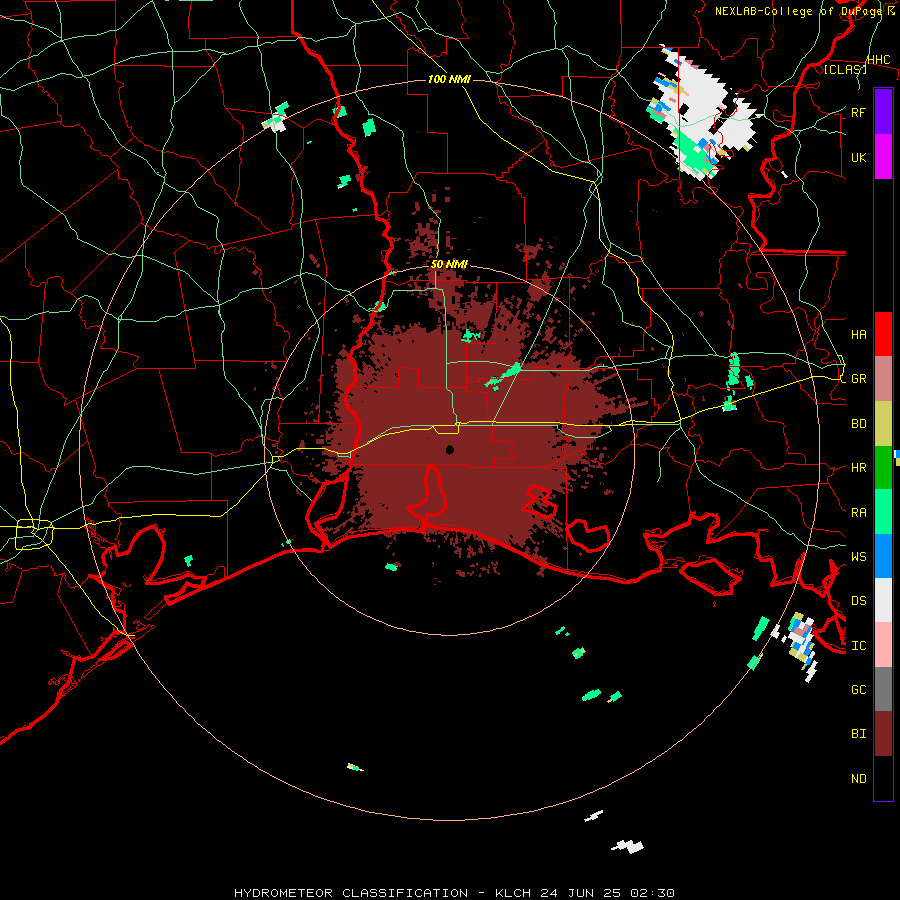Select the BD yellow legend block
Screen dimensions: 900x900
tap(883, 423)
